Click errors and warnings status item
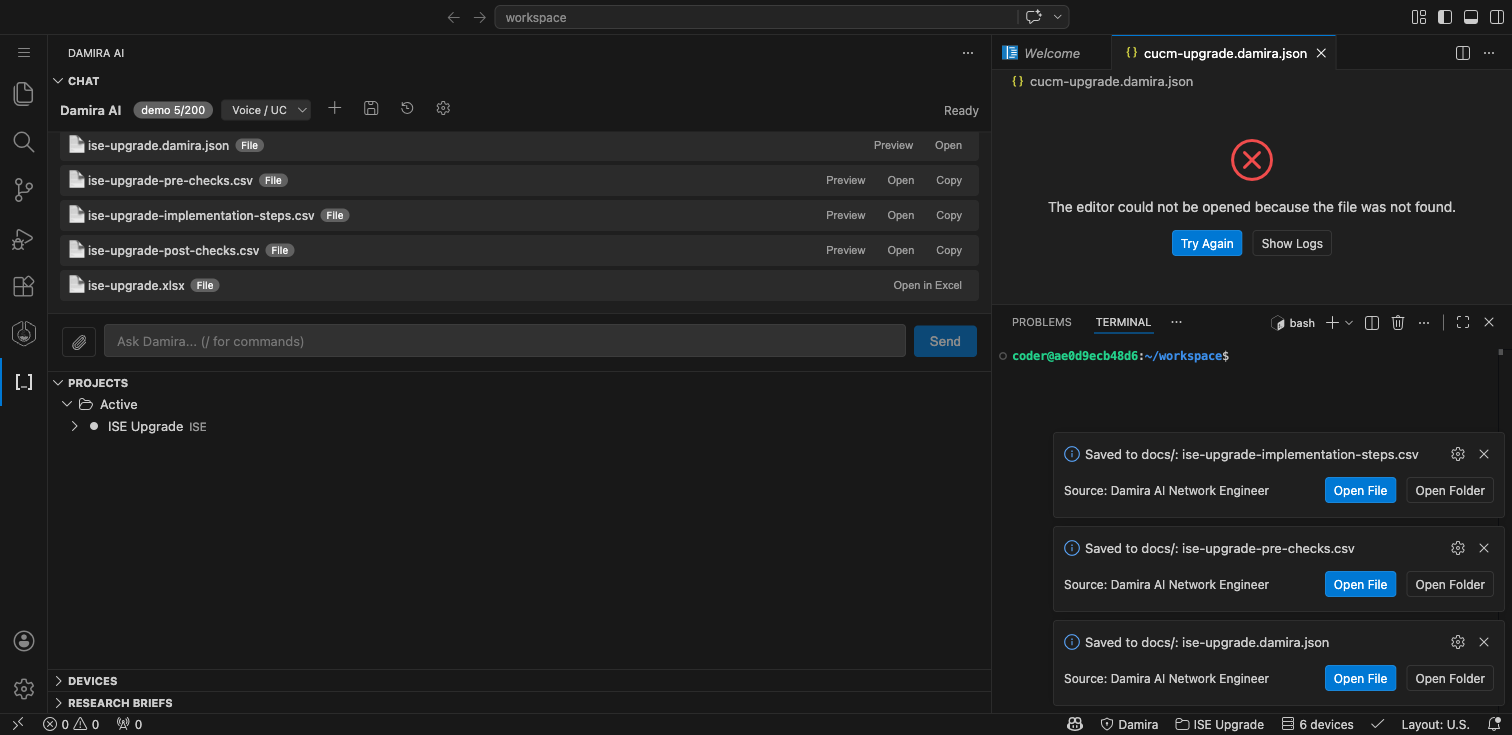This screenshot has width=1512, height=735. pyautogui.click(x=71, y=724)
